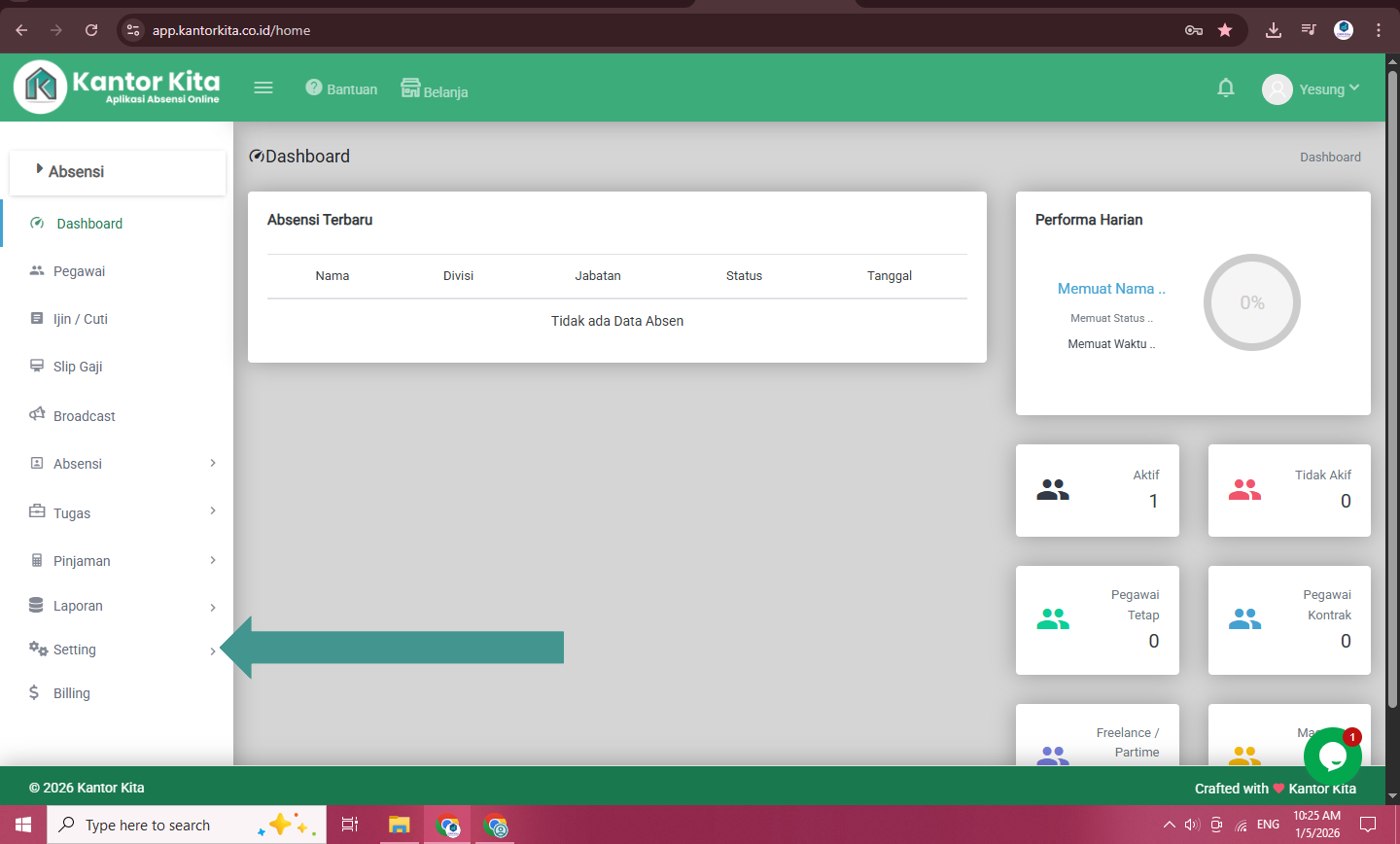
Task: Select Dashboard in the sidebar
Action: tap(89, 224)
